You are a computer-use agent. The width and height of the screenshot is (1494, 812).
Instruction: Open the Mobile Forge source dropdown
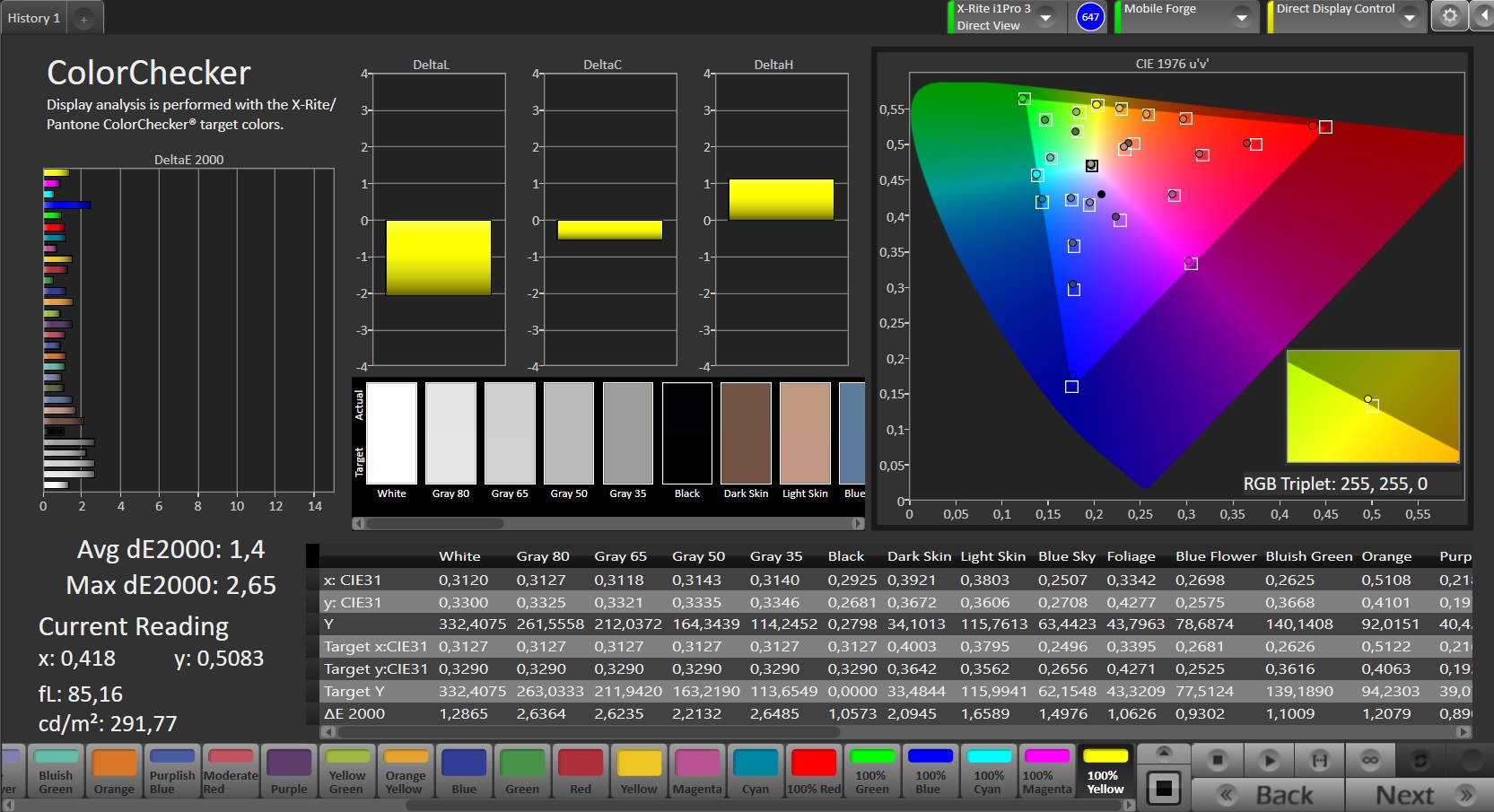(1241, 17)
